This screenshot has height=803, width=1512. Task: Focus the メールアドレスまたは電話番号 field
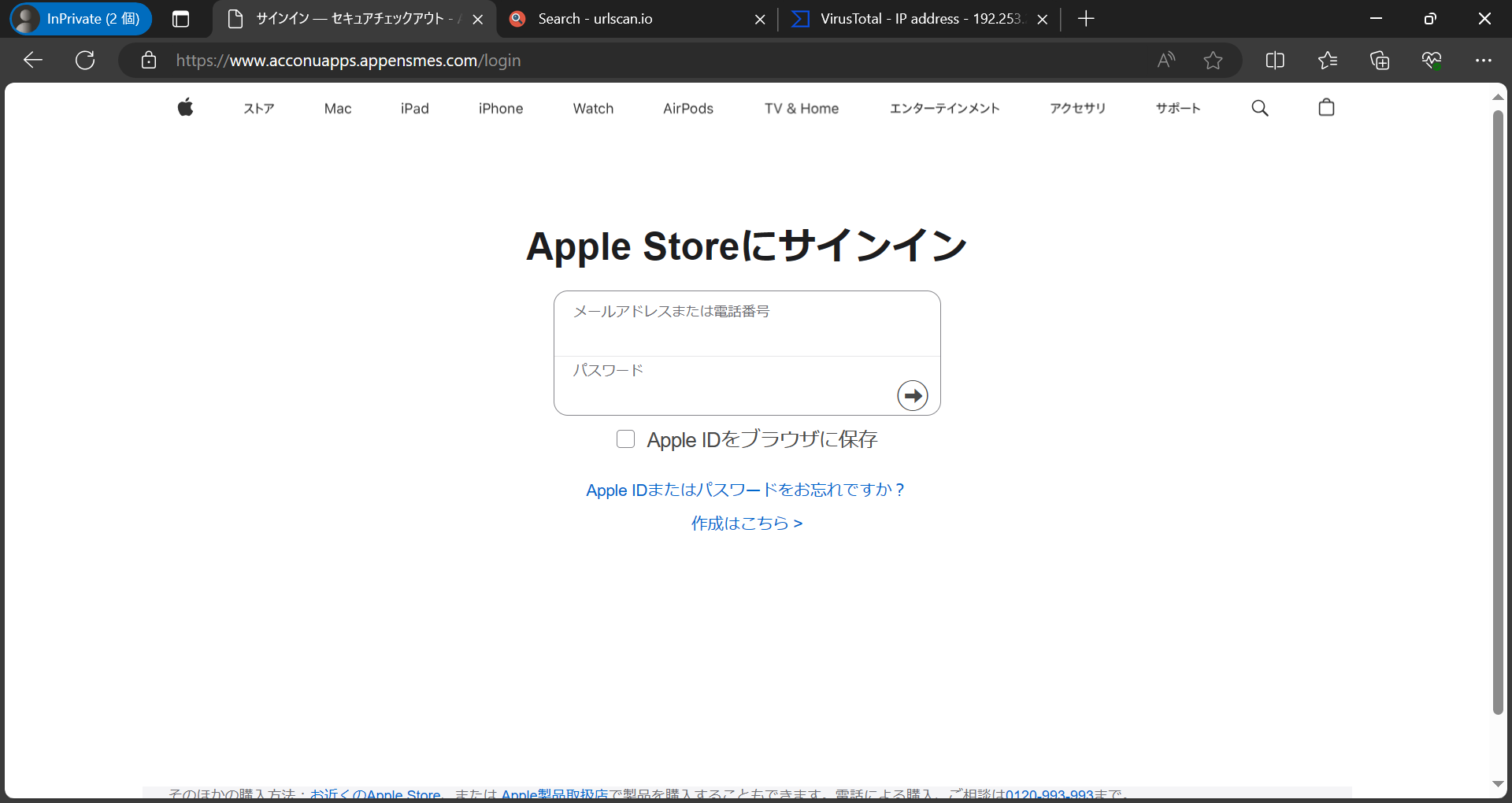tap(747, 324)
